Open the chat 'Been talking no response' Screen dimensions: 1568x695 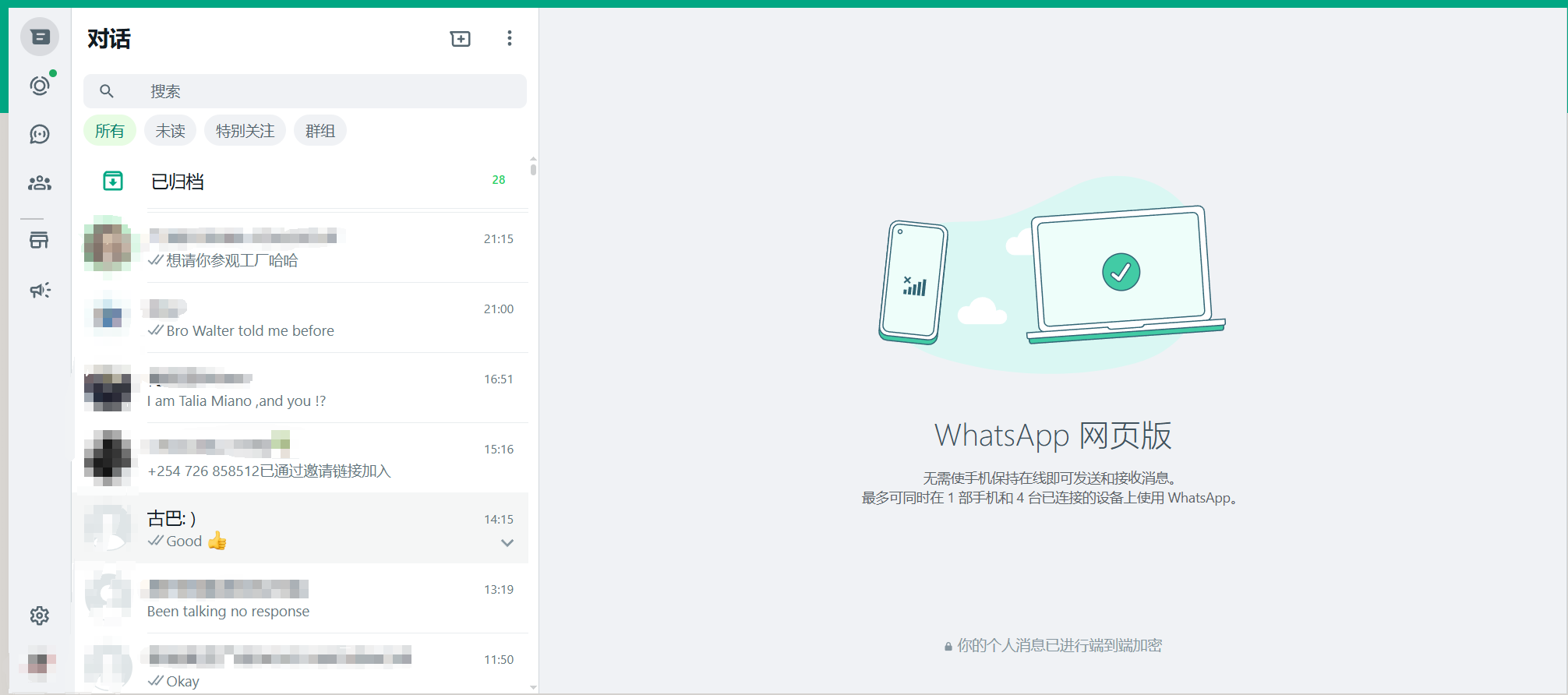302,598
